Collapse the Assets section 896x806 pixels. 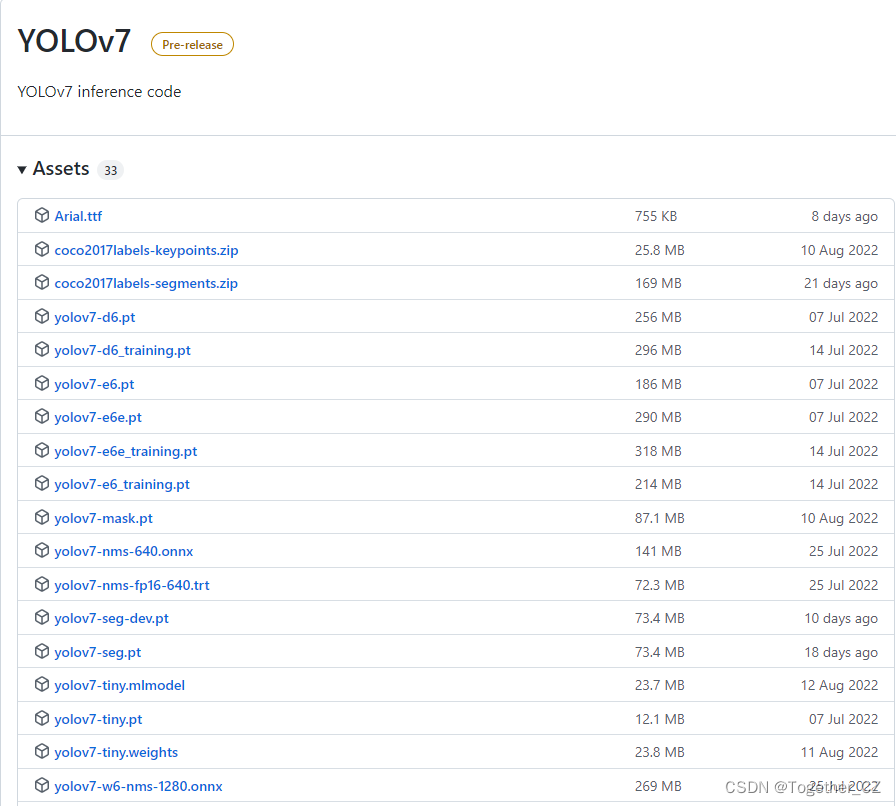pos(22,169)
